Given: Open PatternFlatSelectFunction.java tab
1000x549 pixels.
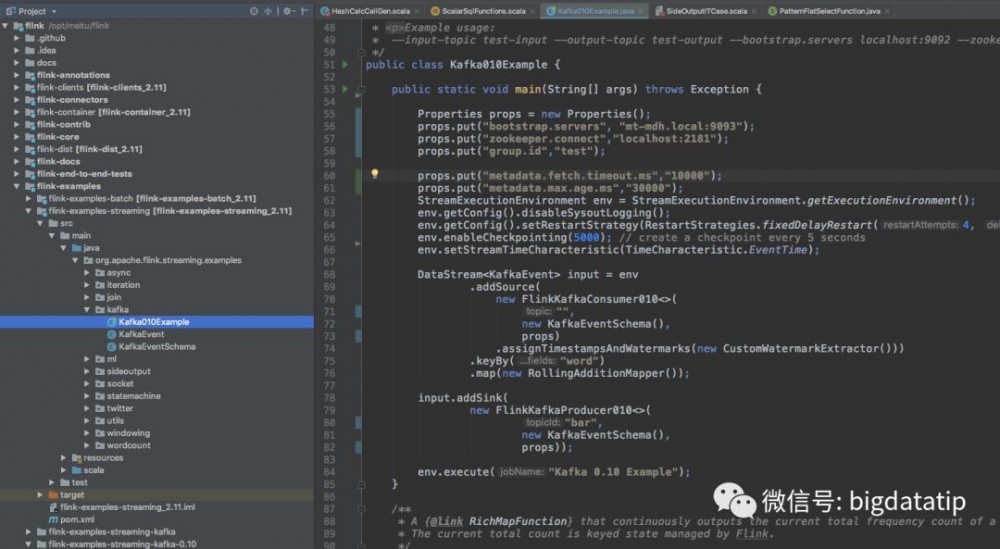Looking at the screenshot, I should click(830, 11).
